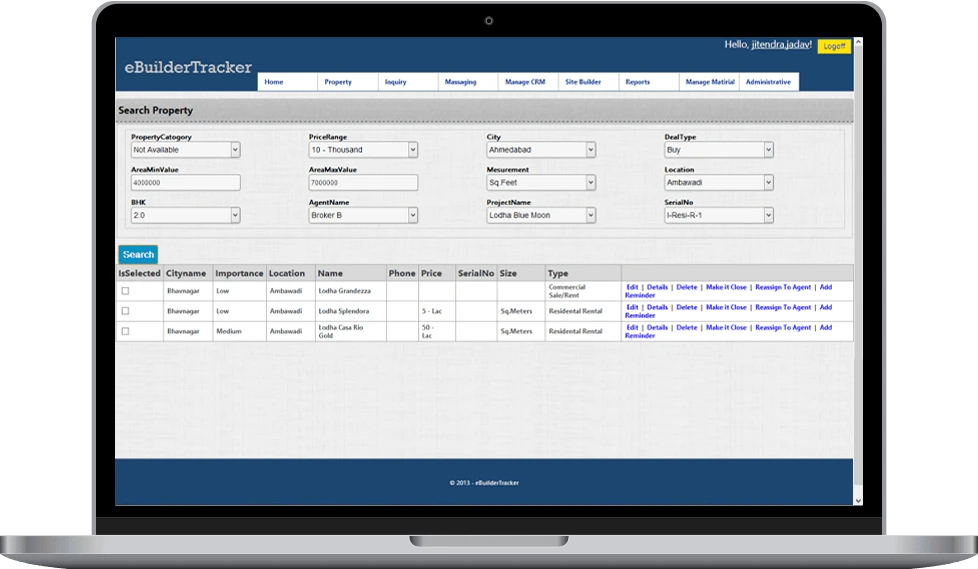This screenshot has width=978, height=569.
Task: Click the scrollbar down arrow at page bottom
Action: pos(858,499)
